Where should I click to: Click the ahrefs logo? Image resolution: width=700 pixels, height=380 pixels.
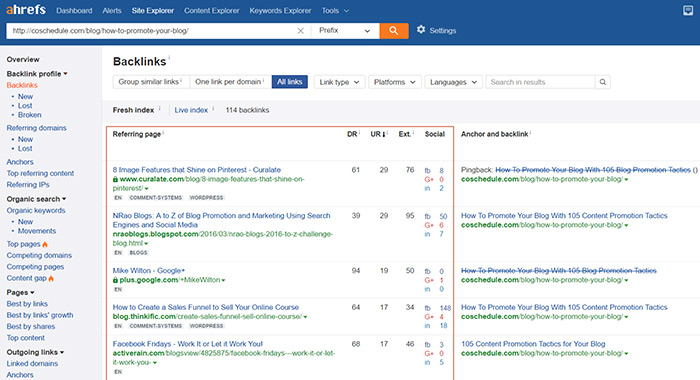[x=26, y=9]
